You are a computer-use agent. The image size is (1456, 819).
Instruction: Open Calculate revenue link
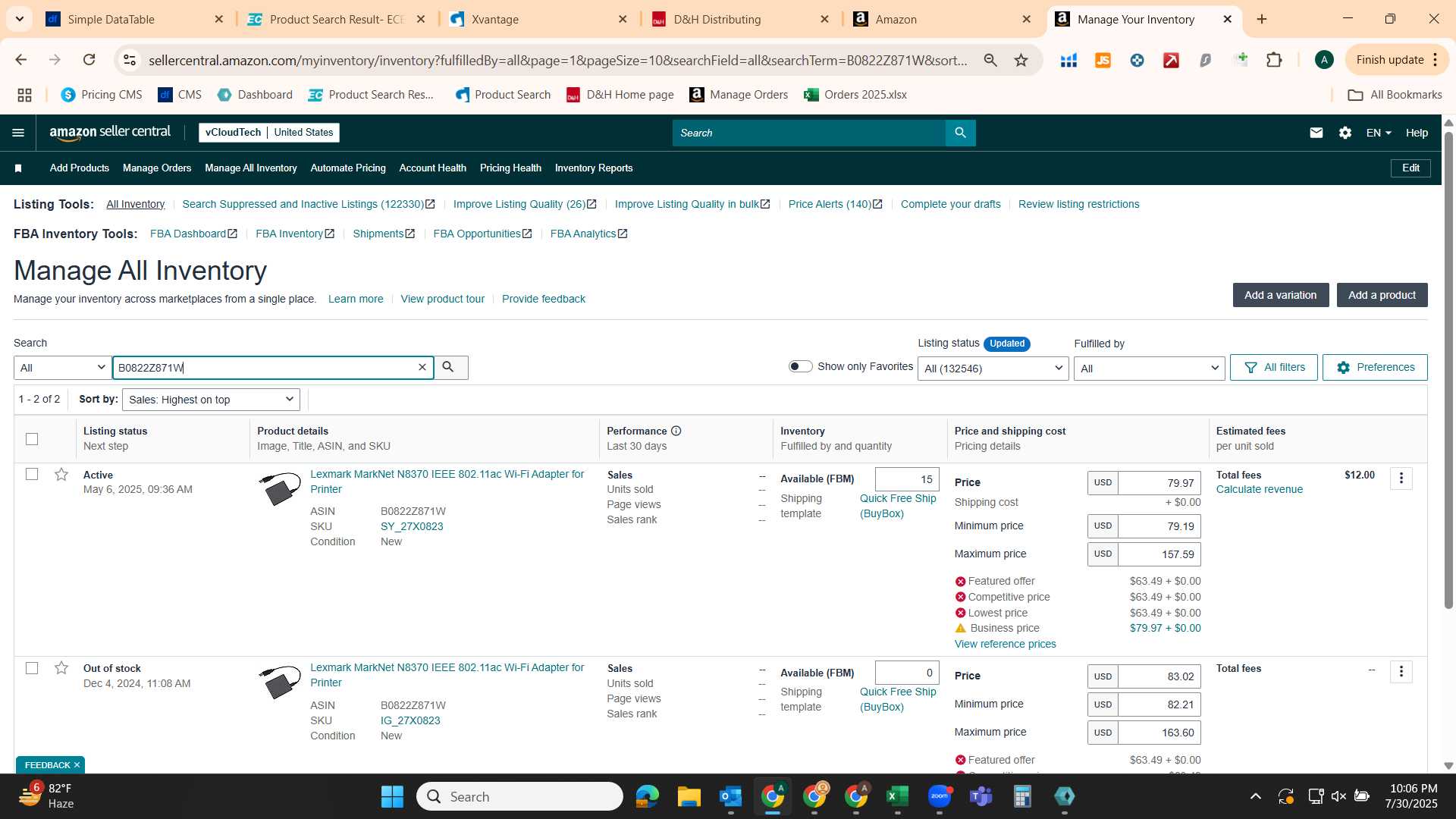point(1259,490)
